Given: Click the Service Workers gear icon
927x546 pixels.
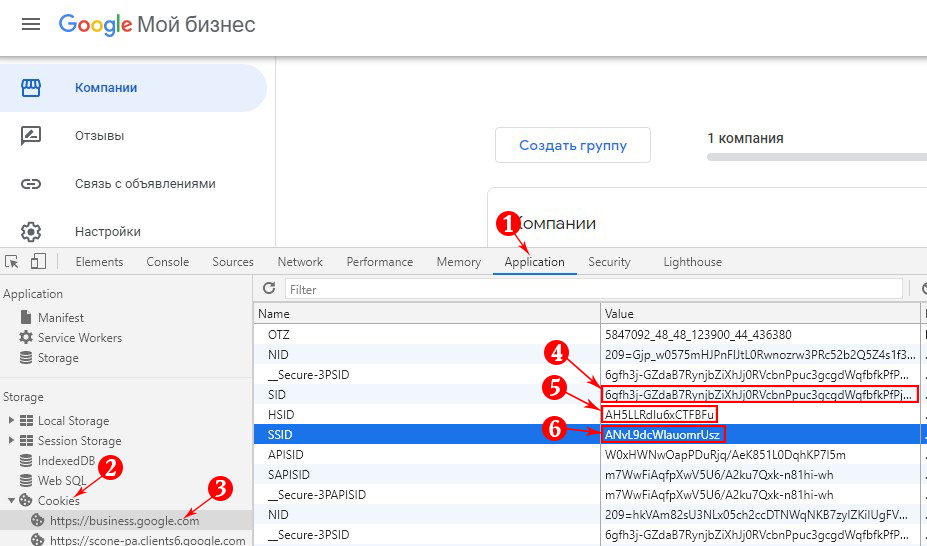Looking at the screenshot, I should click(25, 337).
